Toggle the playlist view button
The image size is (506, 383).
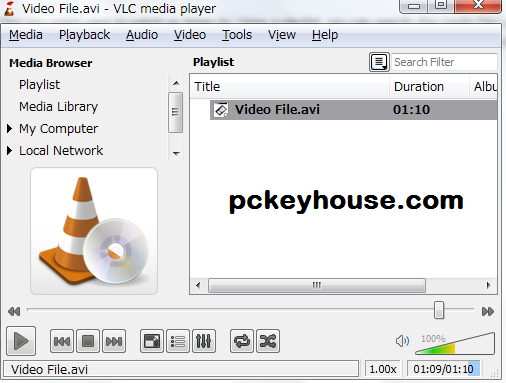(x=178, y=341)
